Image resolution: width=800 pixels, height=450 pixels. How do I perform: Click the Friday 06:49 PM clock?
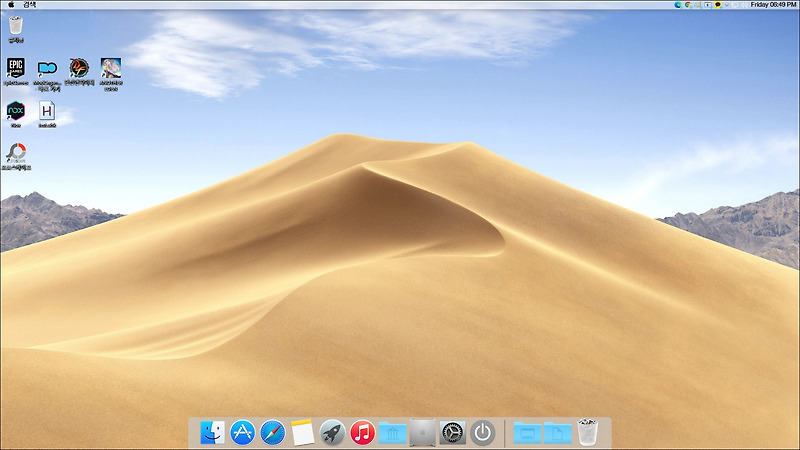[x=773, y=5]
